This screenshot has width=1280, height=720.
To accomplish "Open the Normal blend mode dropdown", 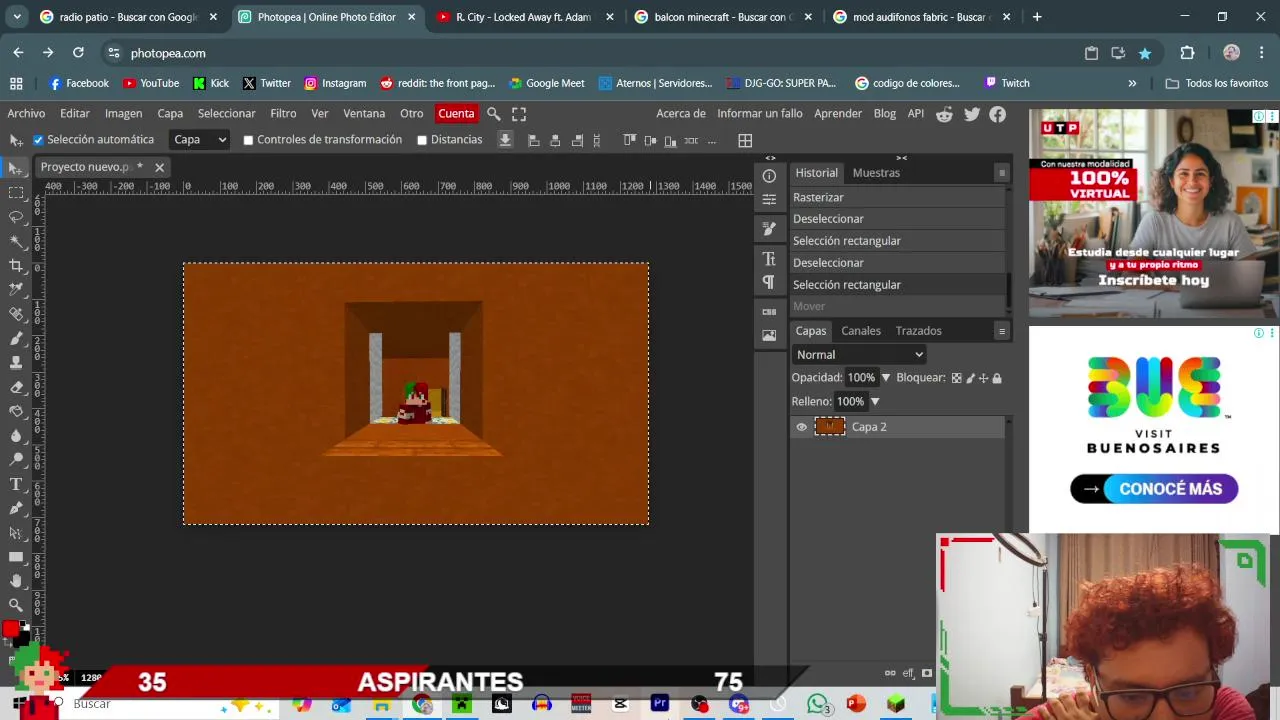I will [x=860, y=355].
